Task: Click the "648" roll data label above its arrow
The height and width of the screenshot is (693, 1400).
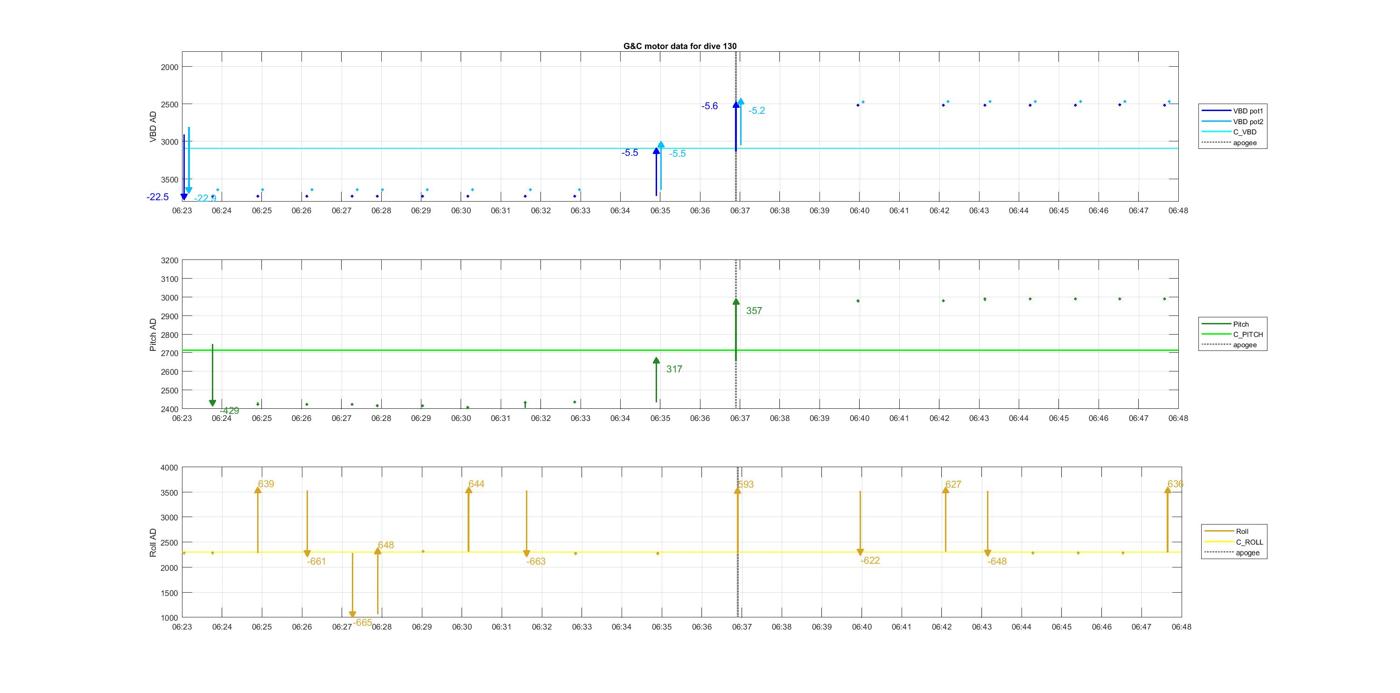Action: point(386,546)
